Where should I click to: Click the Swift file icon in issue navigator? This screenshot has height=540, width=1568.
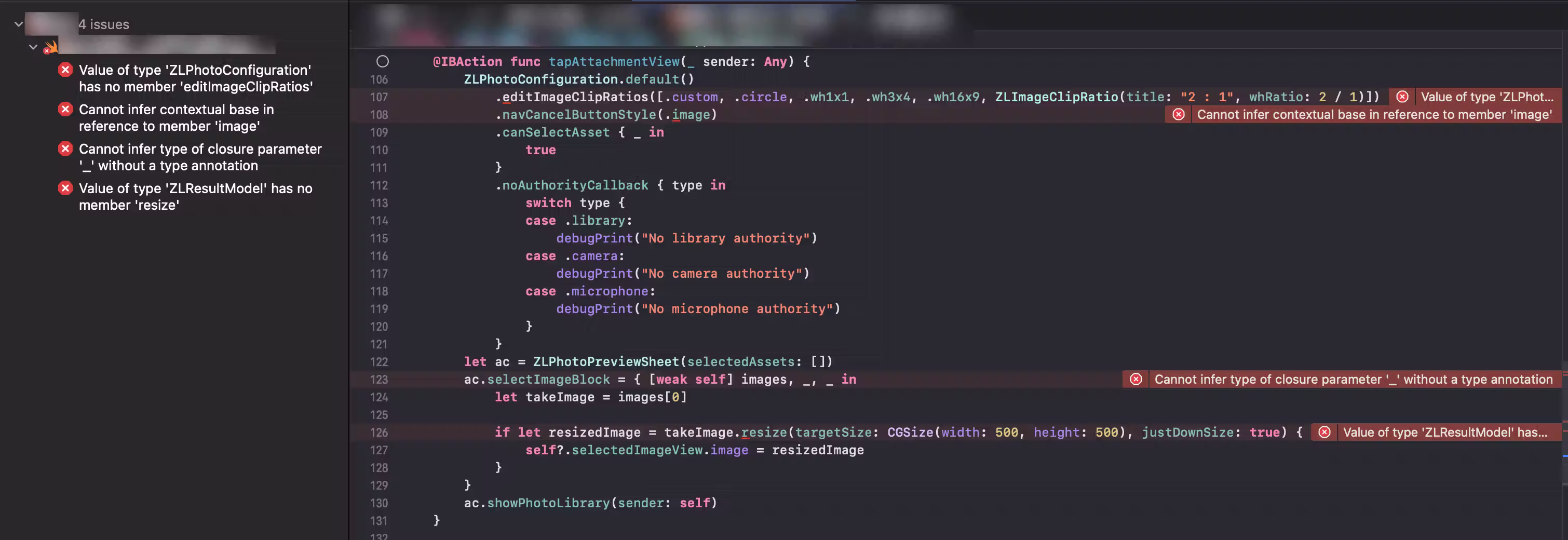50,47
